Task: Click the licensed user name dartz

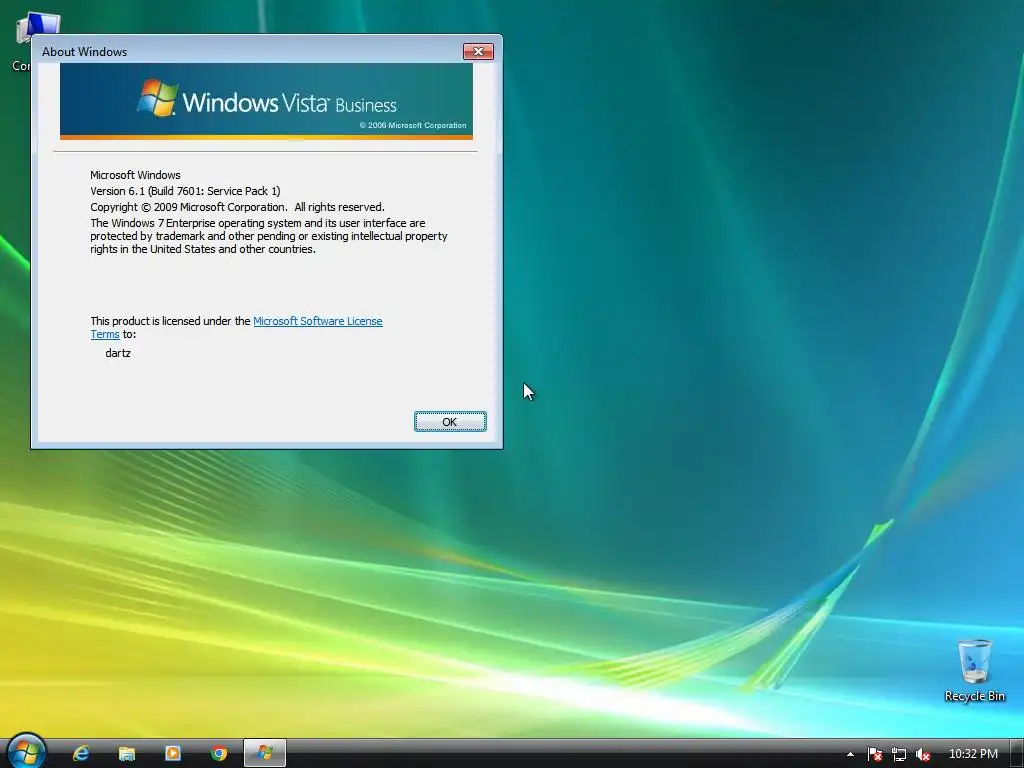Action: [x=118, y=353]
